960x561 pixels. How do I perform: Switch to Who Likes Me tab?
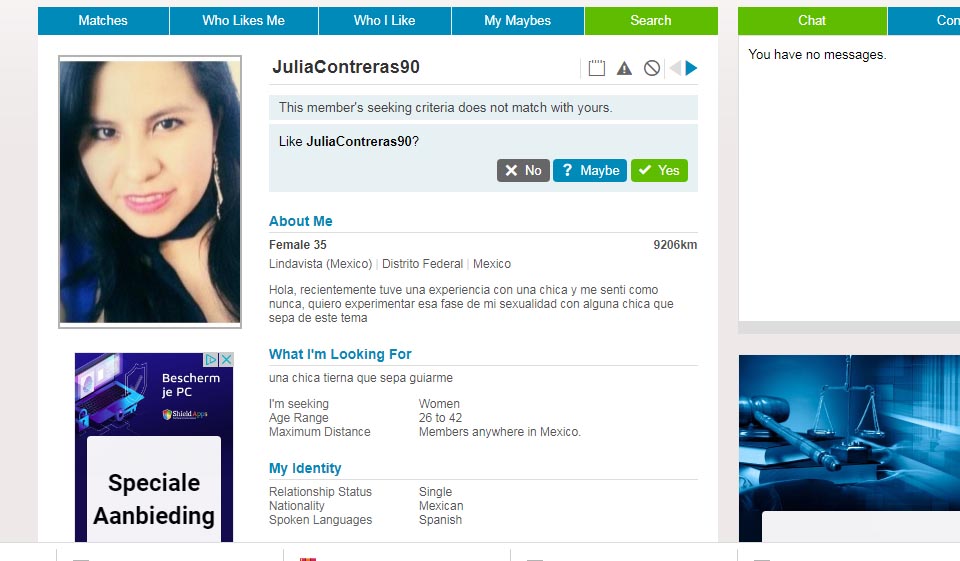[x=243, y=21]
